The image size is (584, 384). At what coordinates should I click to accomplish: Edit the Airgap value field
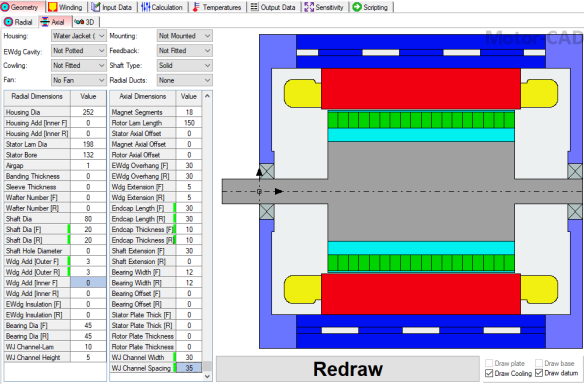[88, 165]
